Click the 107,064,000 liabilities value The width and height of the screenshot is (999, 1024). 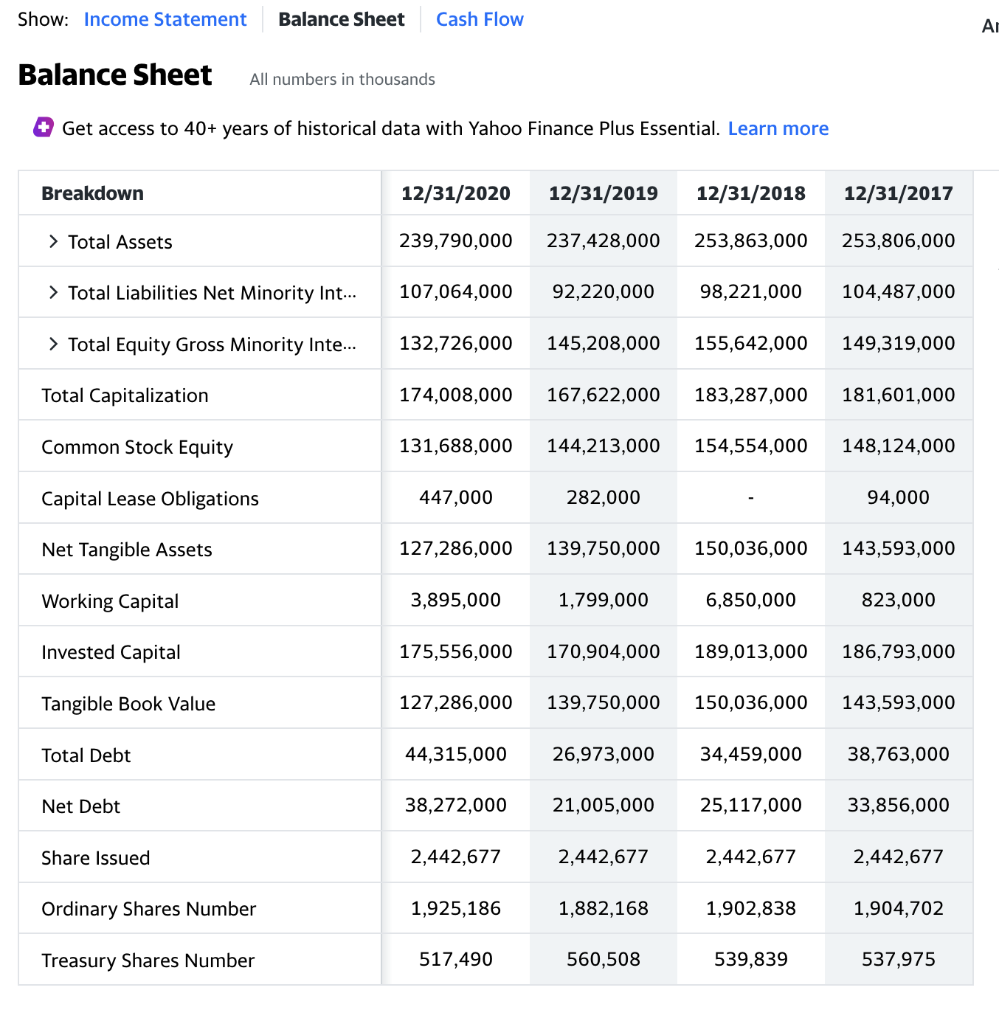[456, 292]
